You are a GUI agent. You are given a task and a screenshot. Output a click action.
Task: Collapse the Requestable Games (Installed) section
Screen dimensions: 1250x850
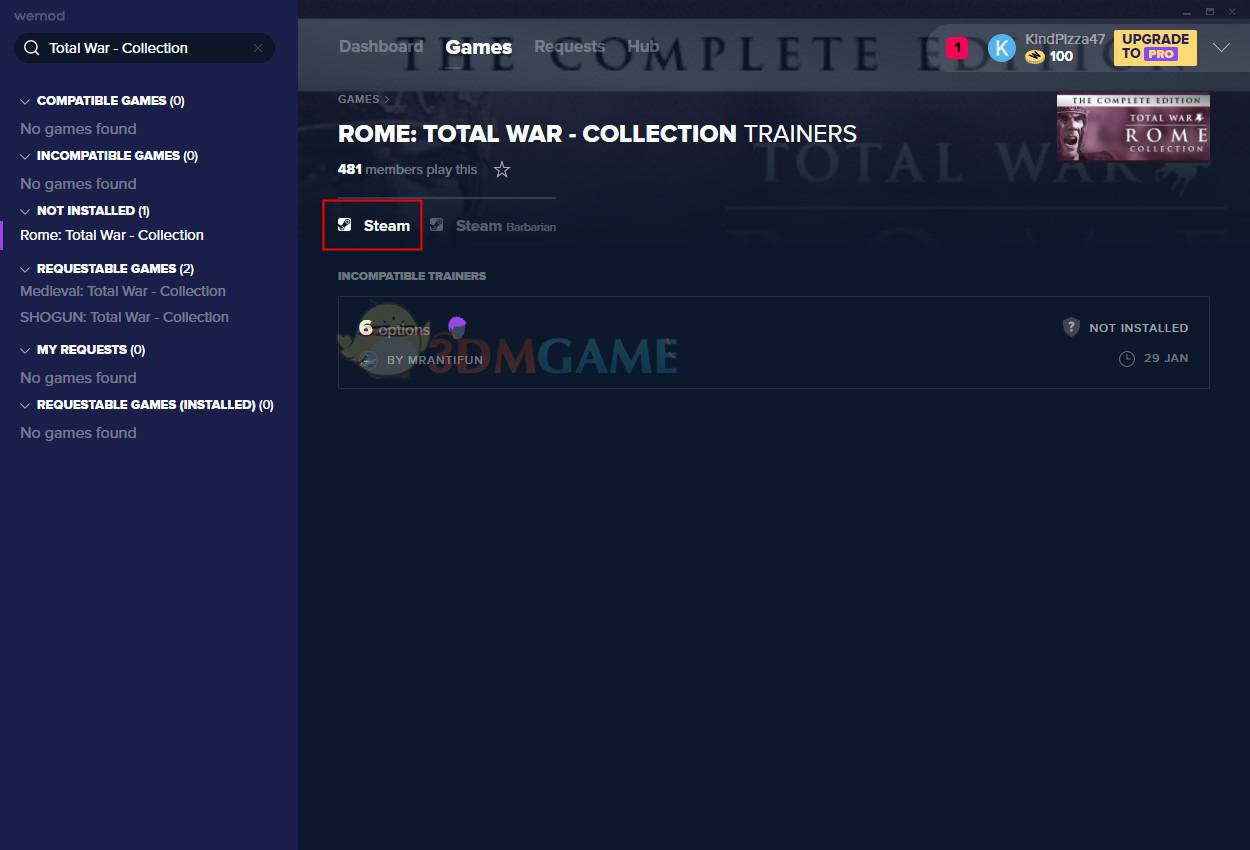[x=25, y=405]
